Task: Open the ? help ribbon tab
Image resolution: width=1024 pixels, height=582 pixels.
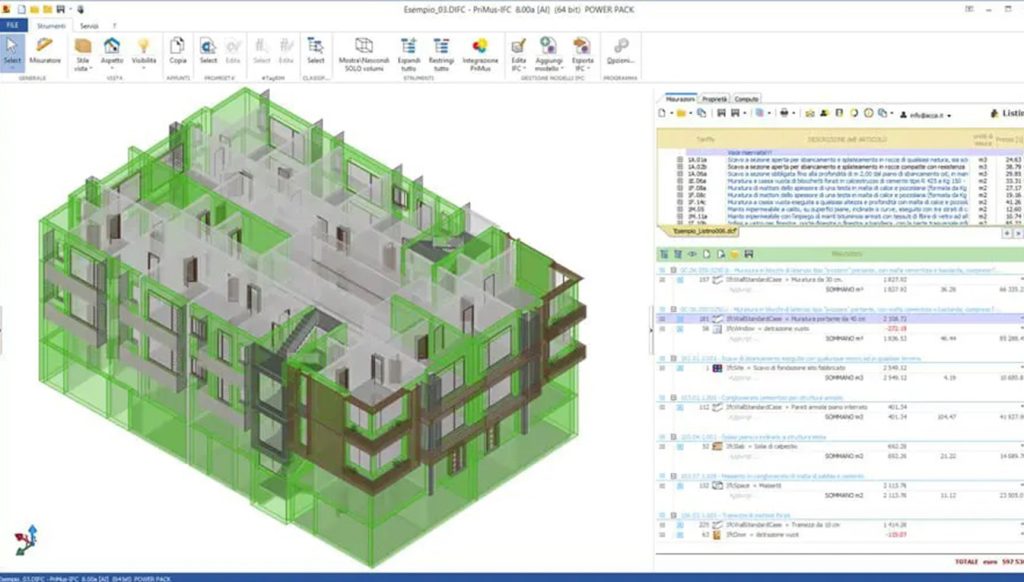Action: tap(114, 26)
